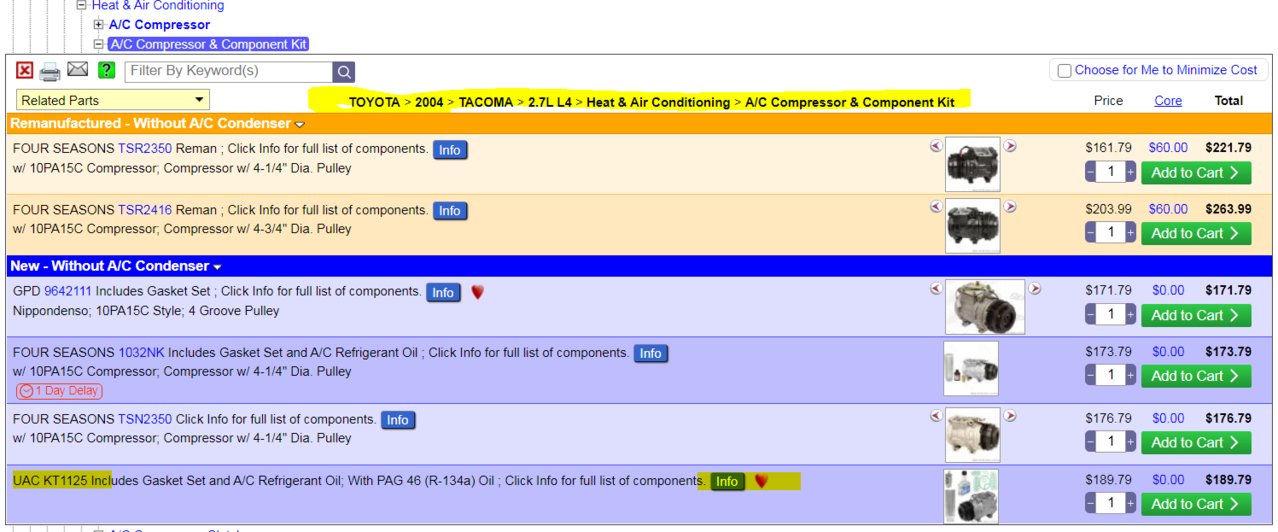
Task: Close the parts list with red X icon
Action: pyautogui.click(x=25, y=71)
